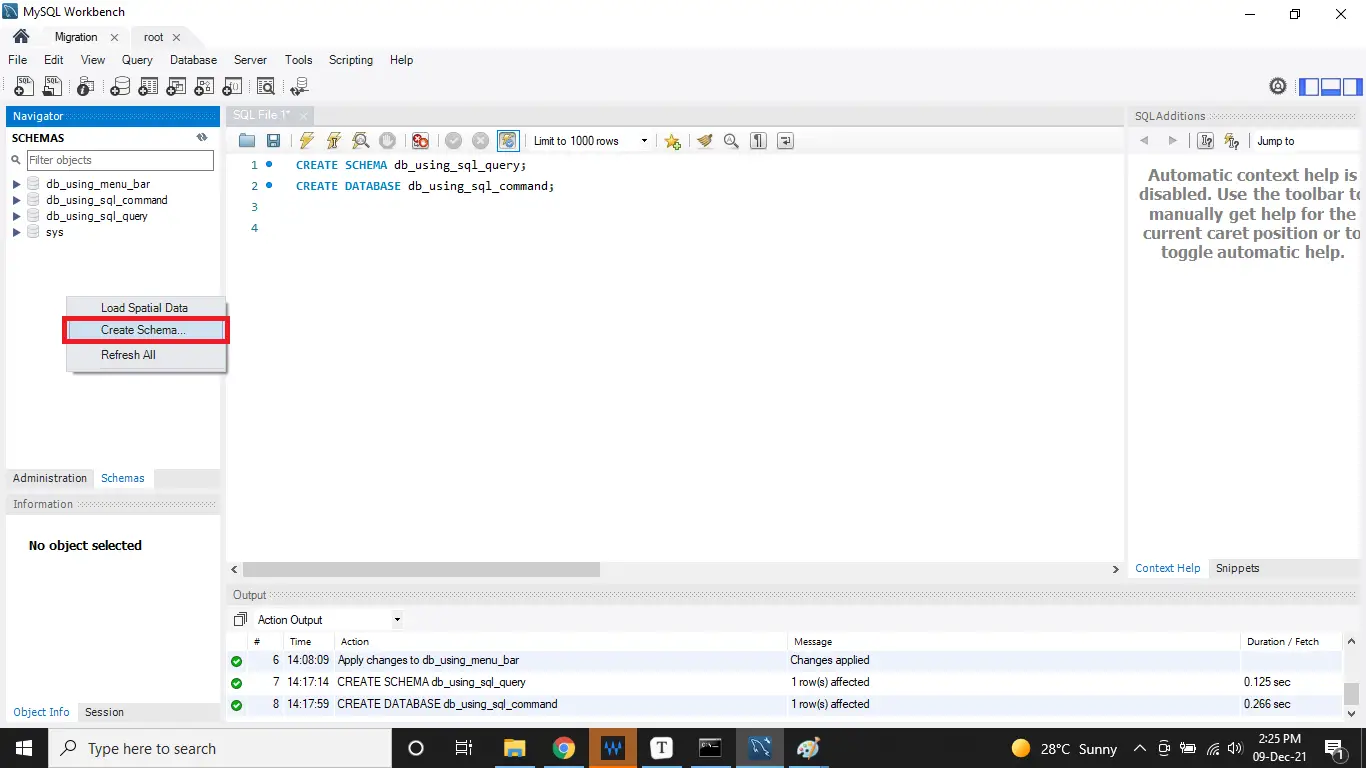This screenshot has height=768, width=1366.
Task: Beautify the query with broom icon
Action: pos(705,141)
